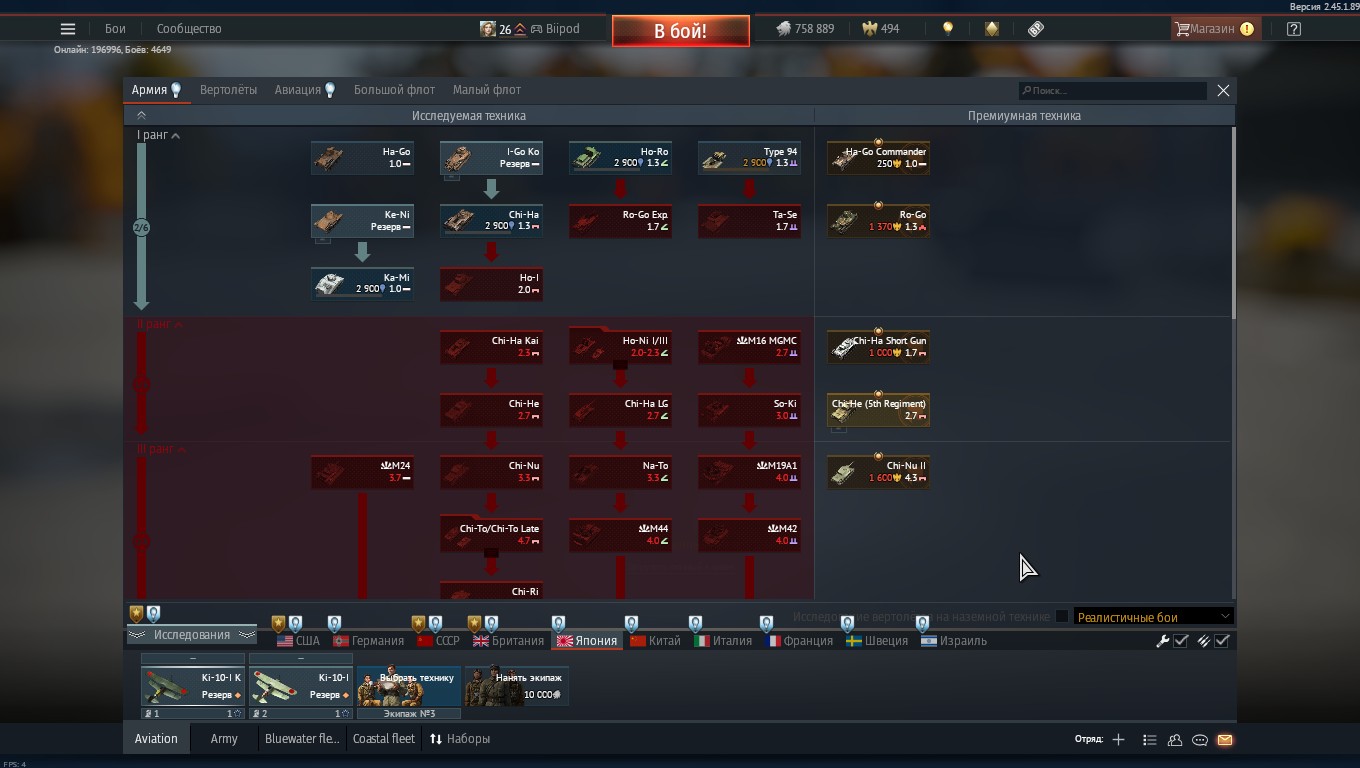Select the Израиль nation tab
The image size is (1360, 768).
coord(954,641)
